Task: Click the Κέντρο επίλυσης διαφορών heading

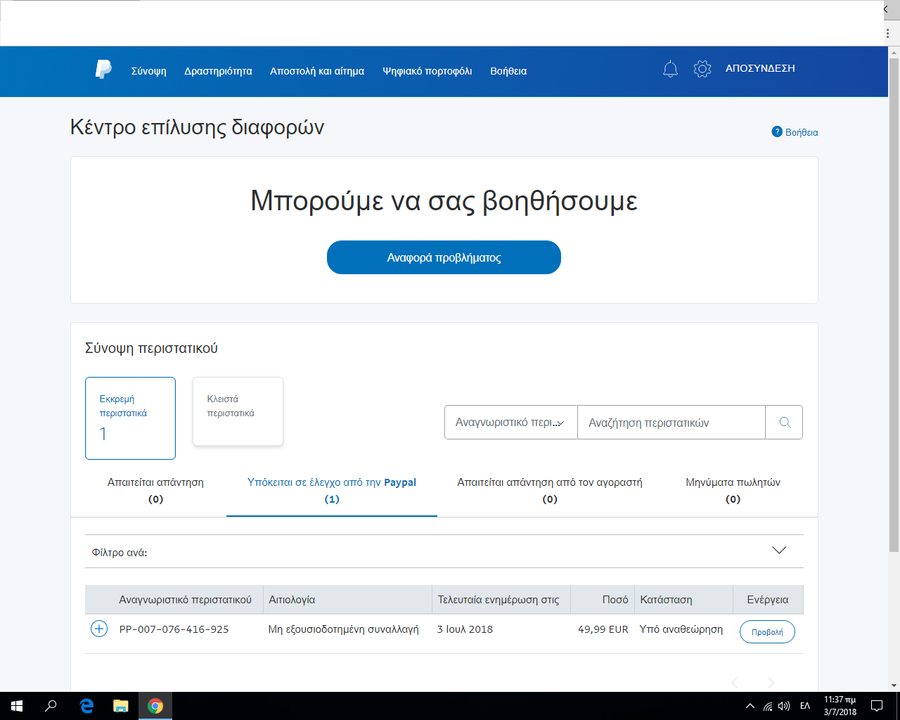Action: [197, 127]
